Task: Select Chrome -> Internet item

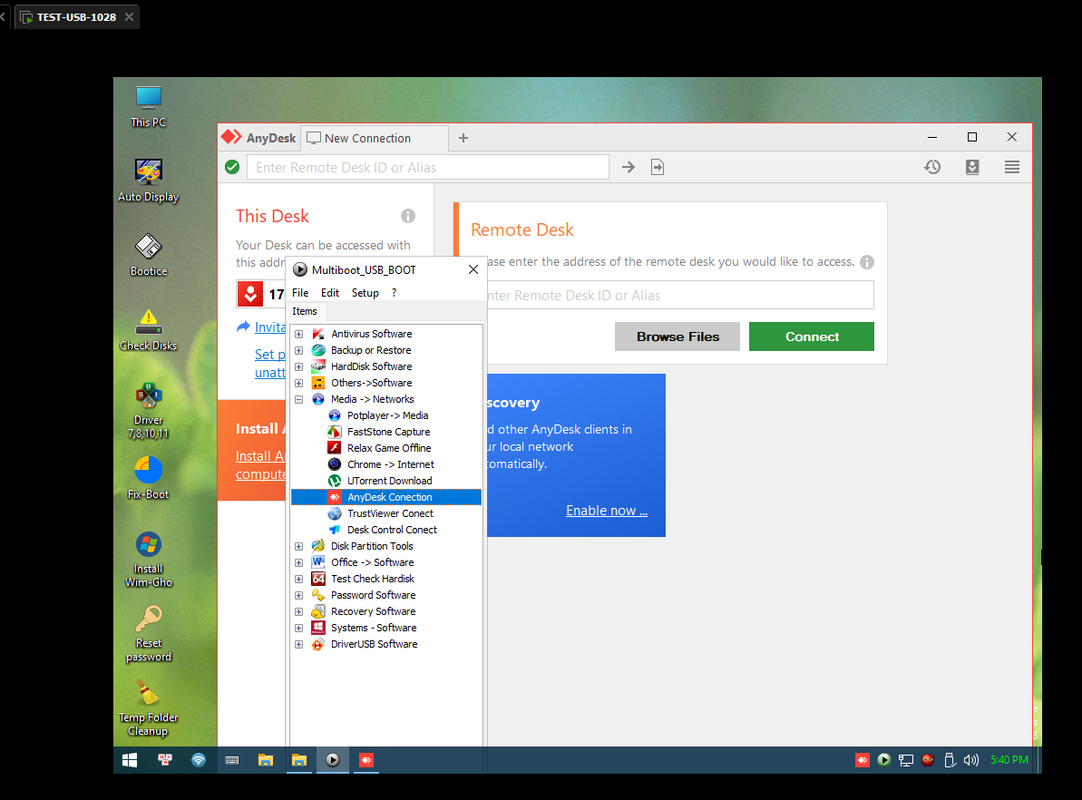Action: pos(390,465)
